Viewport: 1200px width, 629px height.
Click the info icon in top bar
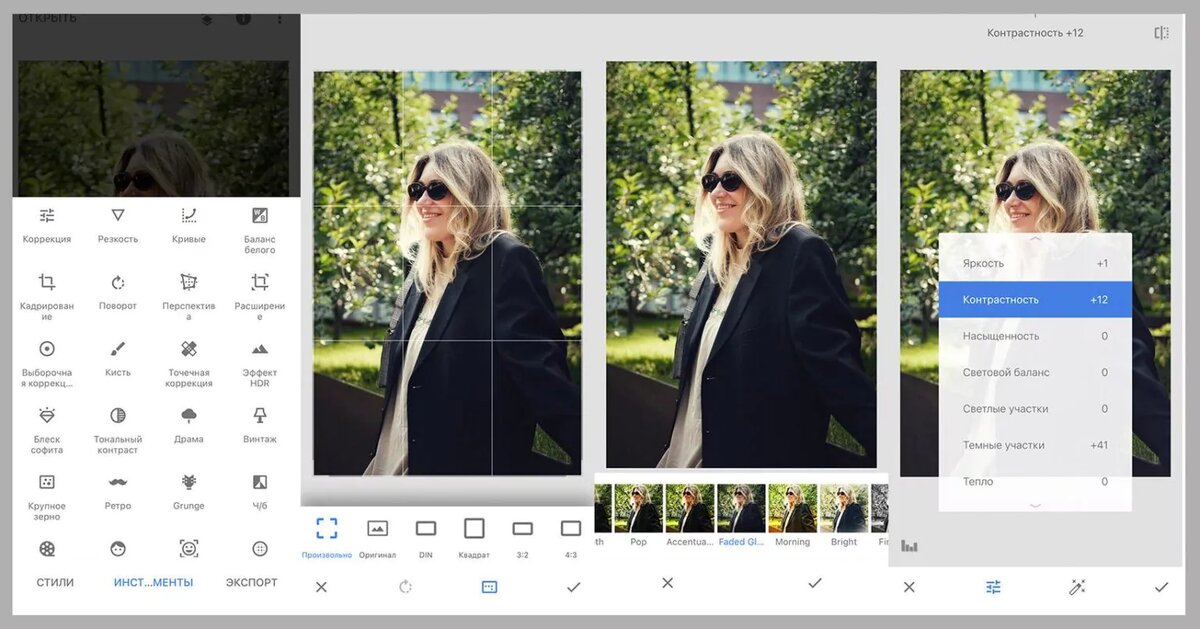click(x=243, y=19)
